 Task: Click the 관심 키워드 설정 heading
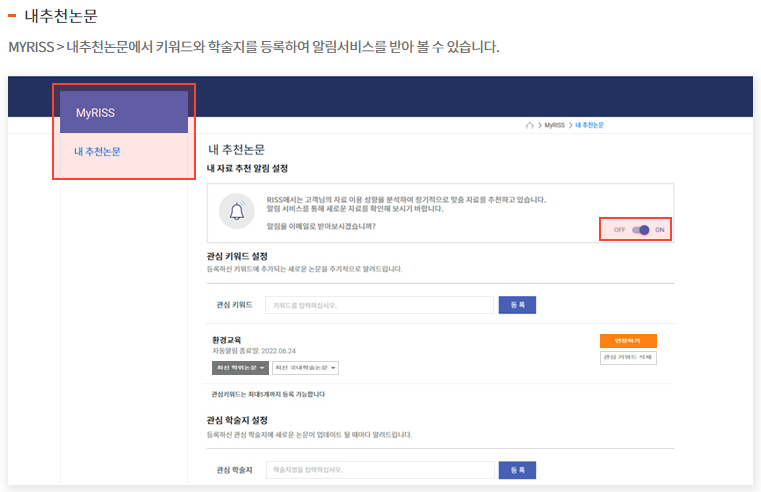[x=237, y=256]
